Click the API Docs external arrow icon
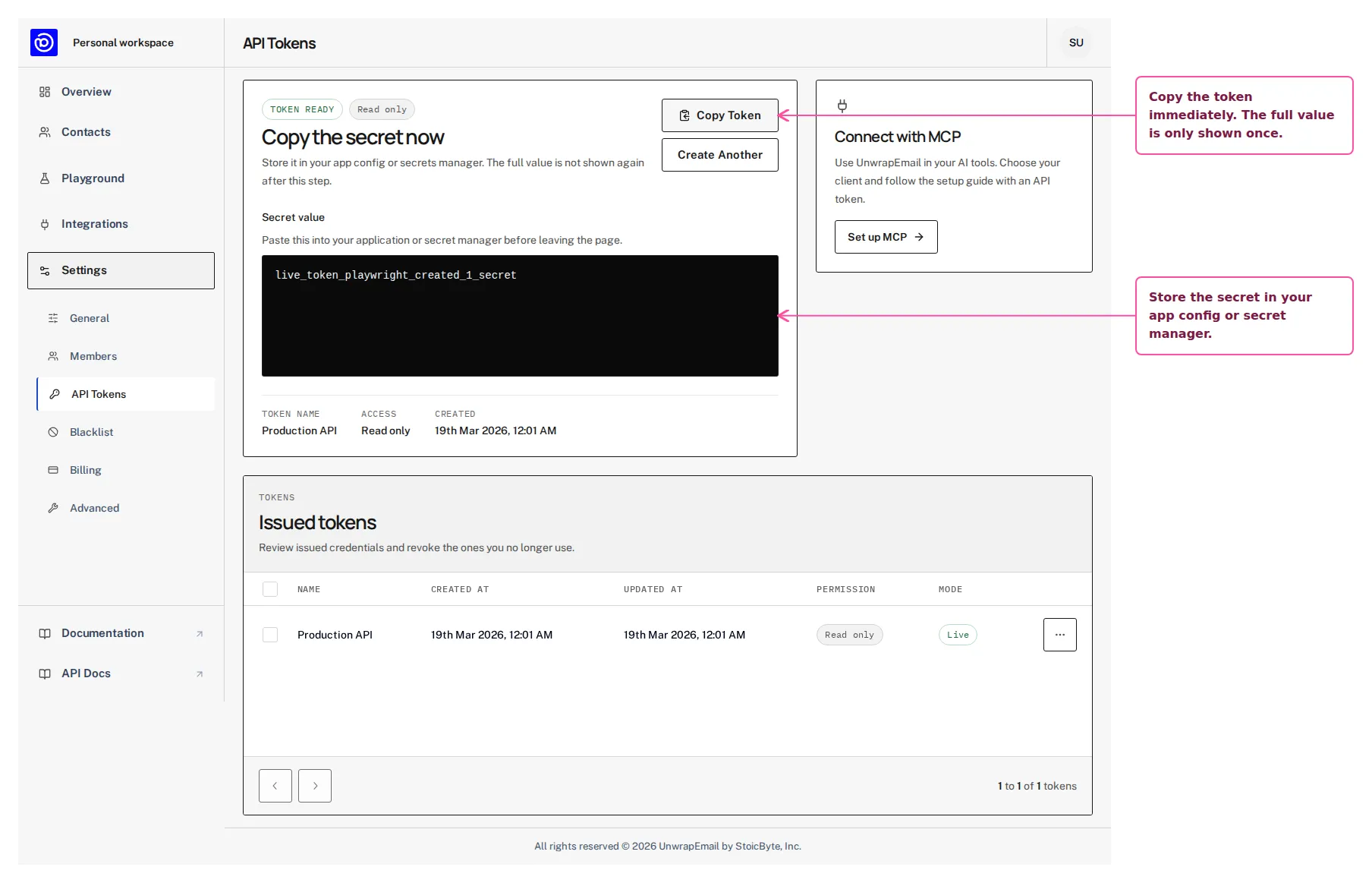The width and height of the screenshot is (1372, 883). pos(200,674)
